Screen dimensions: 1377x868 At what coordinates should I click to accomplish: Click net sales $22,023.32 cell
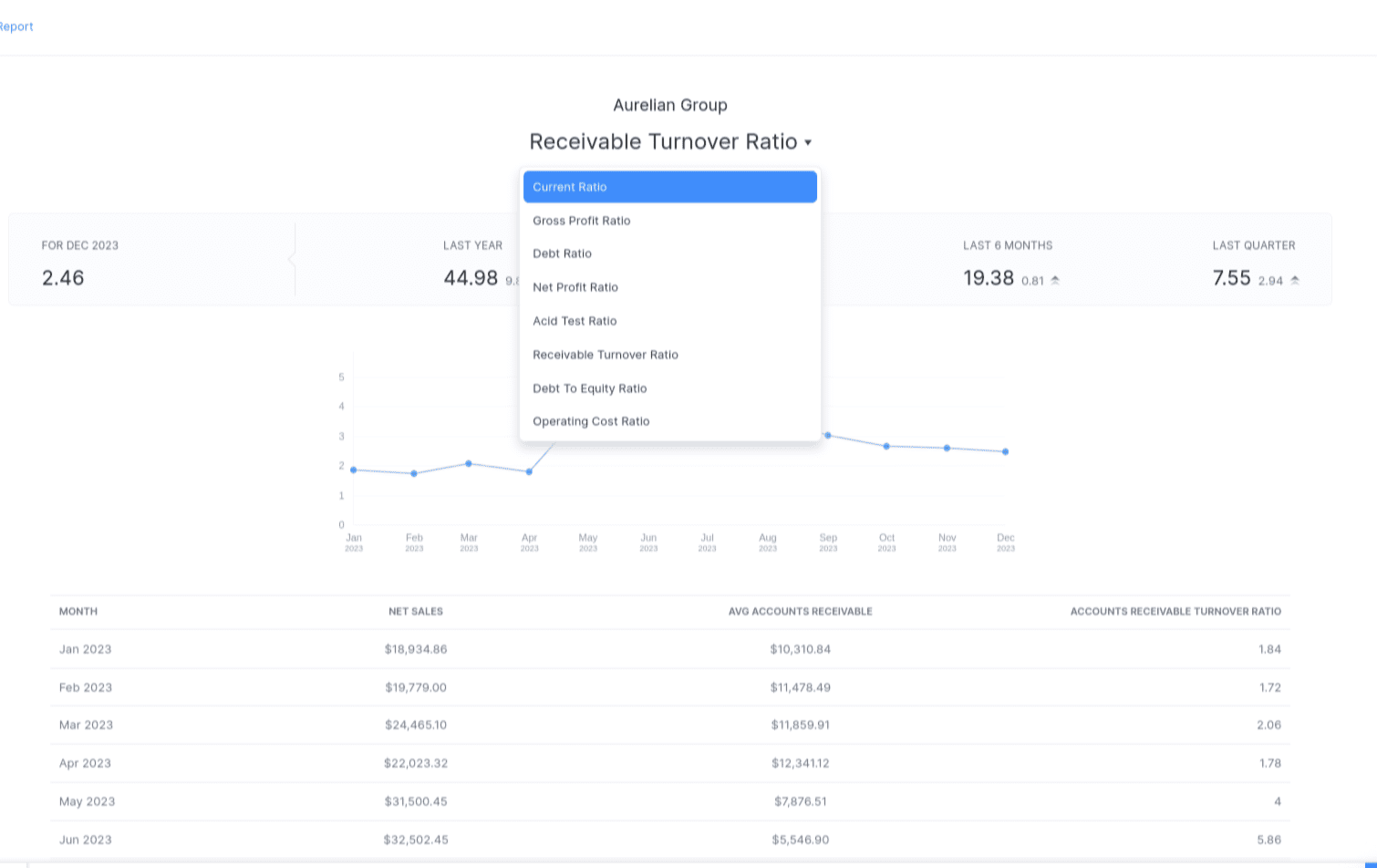(x=416, y=763)
